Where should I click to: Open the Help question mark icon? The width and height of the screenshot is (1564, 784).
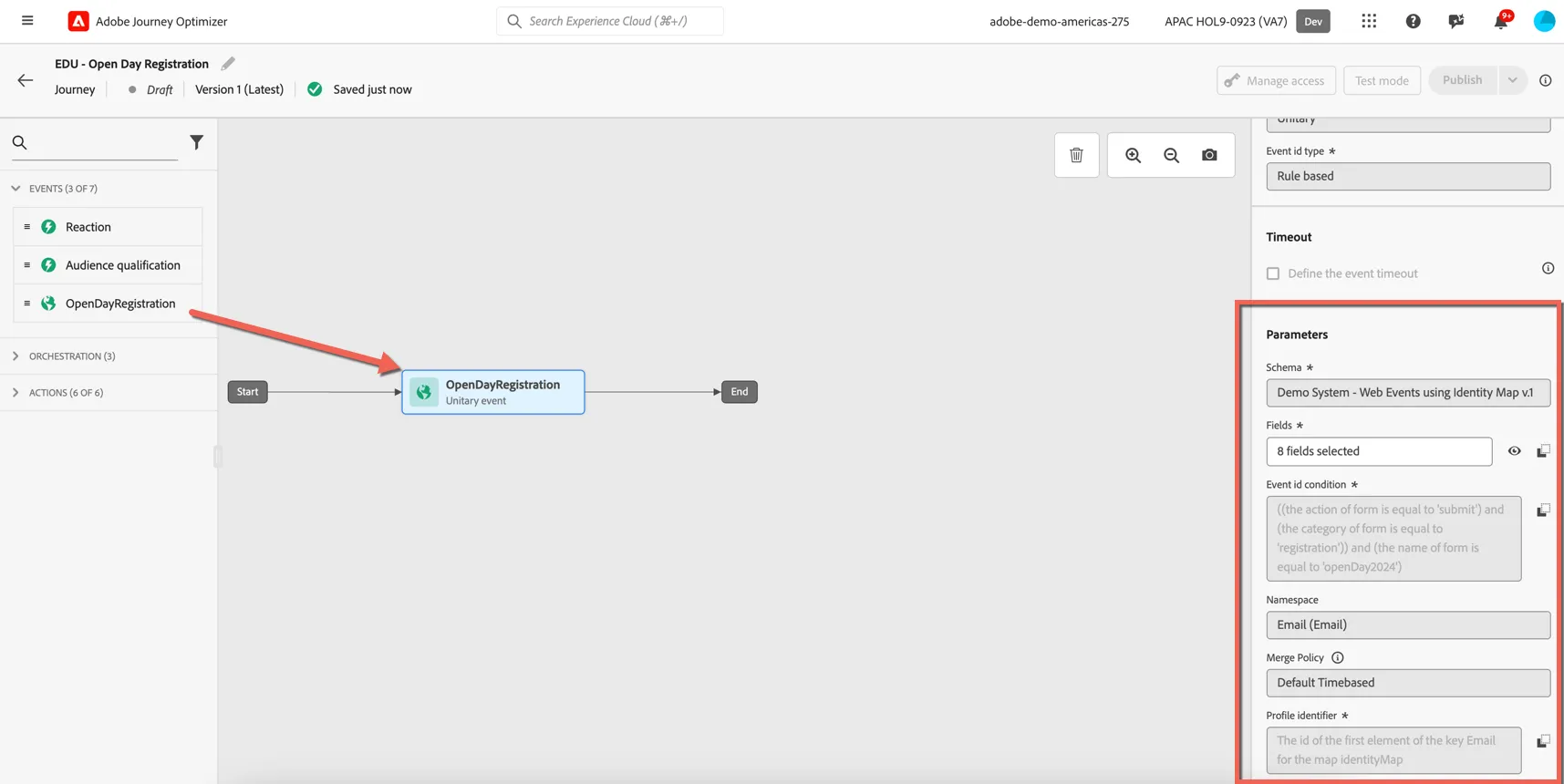pyautogui.click(x=1413, y=21)
